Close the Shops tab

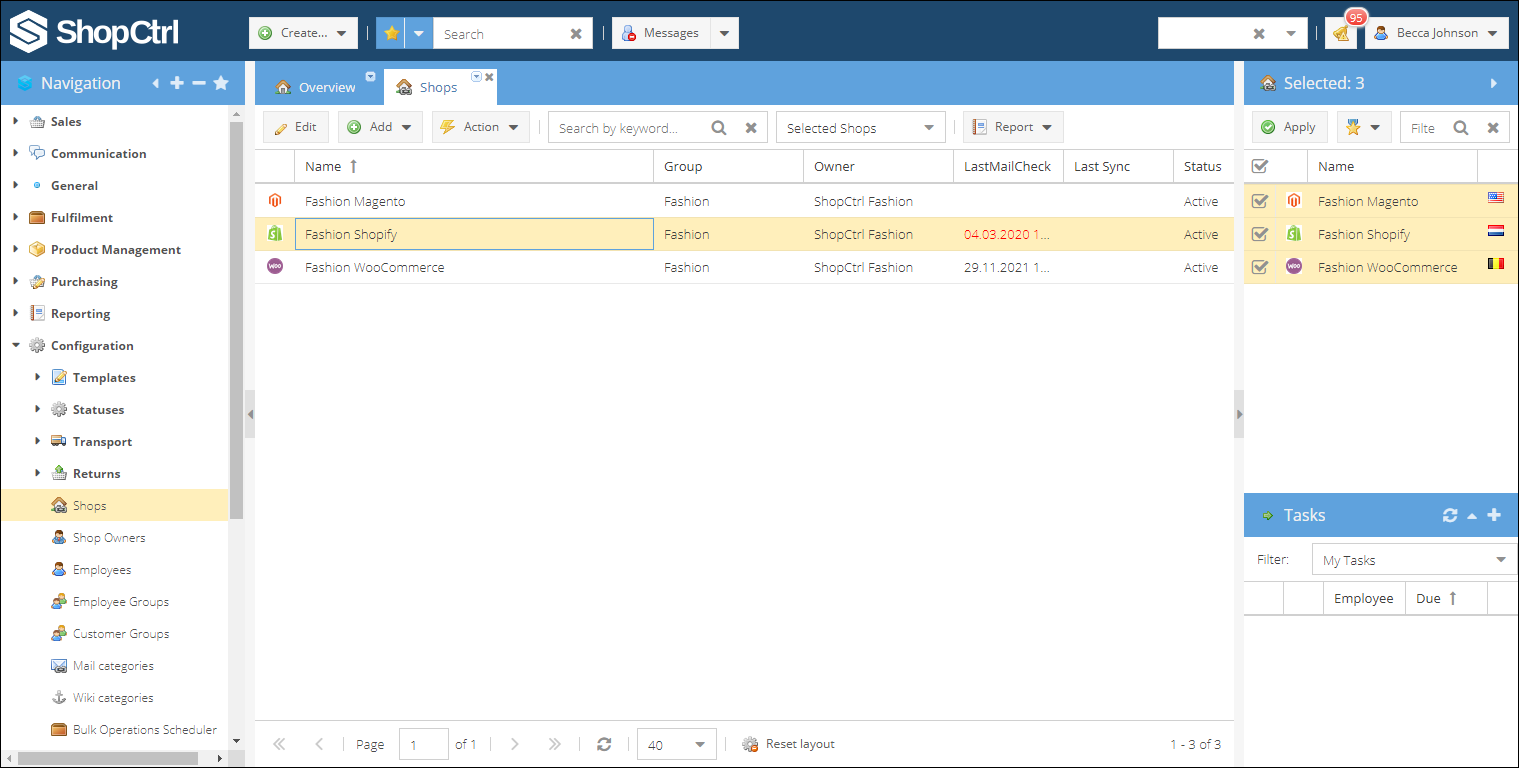pos(490,76)
